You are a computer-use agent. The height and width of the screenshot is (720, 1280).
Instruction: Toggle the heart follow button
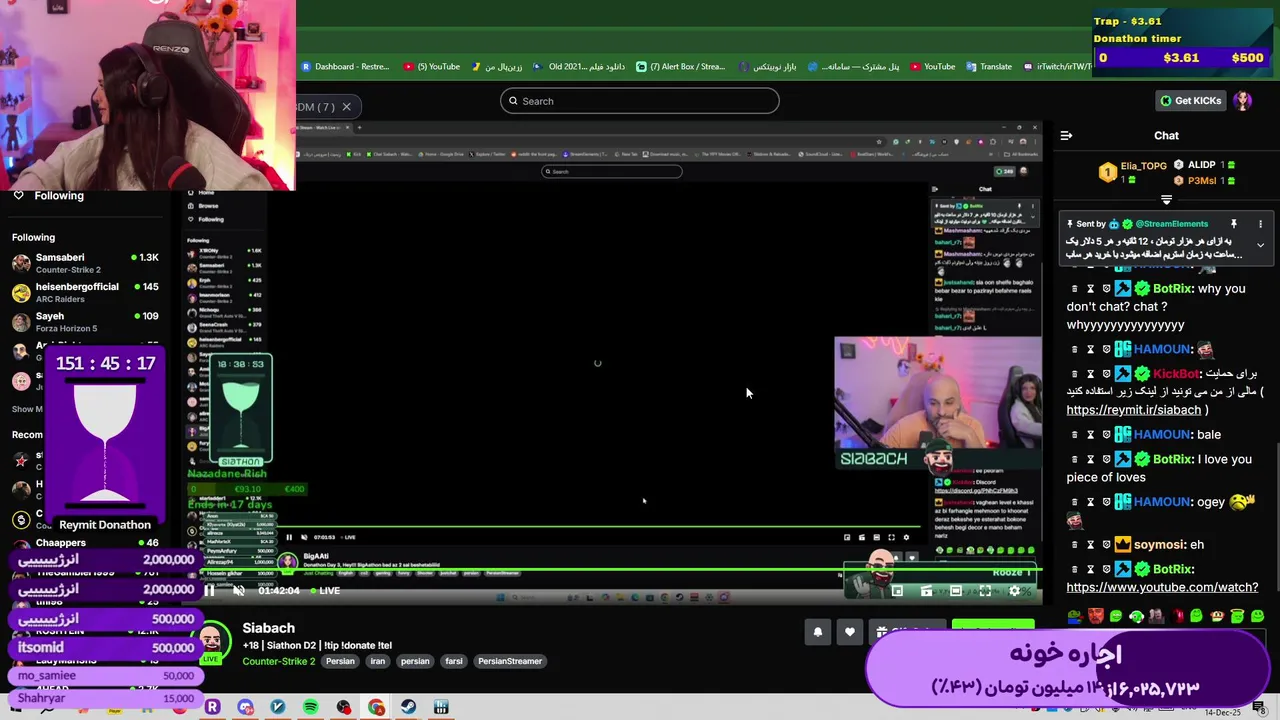850,632
